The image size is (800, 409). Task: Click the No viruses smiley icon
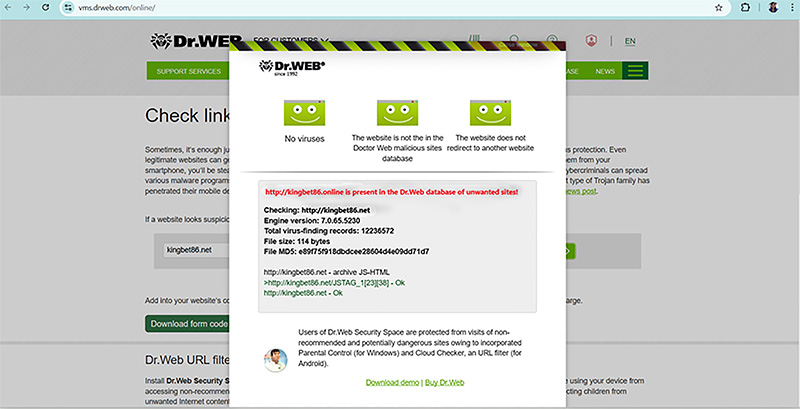click(304, 113)
